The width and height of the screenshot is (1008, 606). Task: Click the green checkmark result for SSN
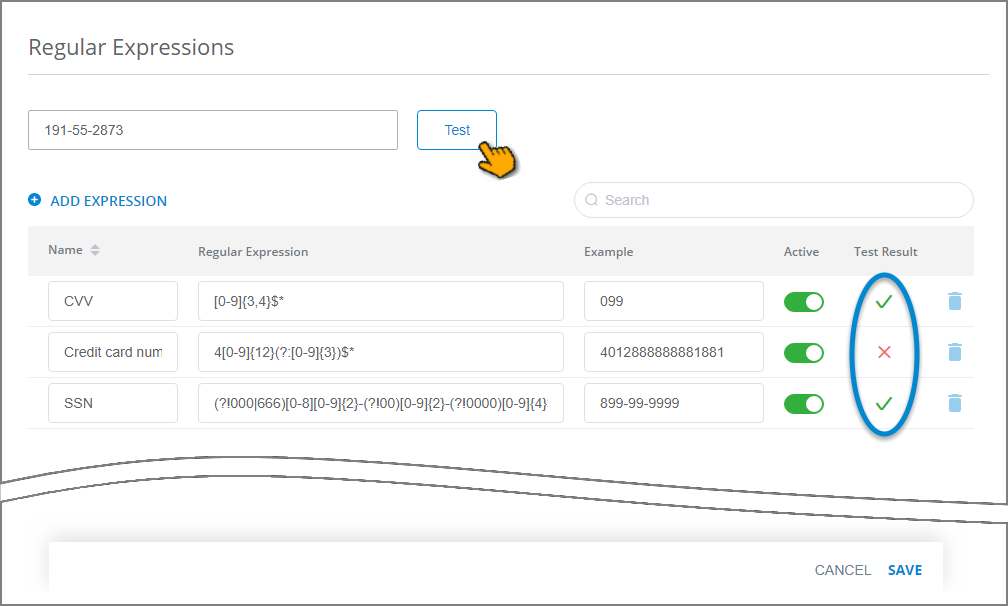[x=884, y=402]
